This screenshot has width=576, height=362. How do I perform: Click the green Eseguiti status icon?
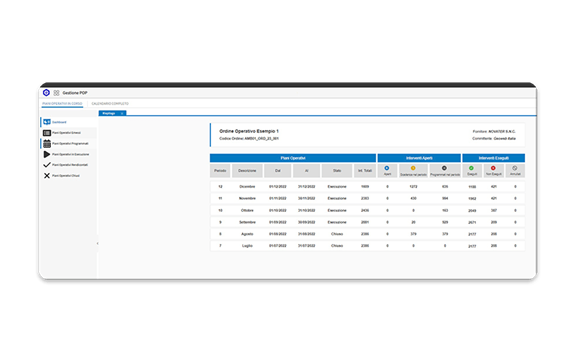tap(471, 168)
